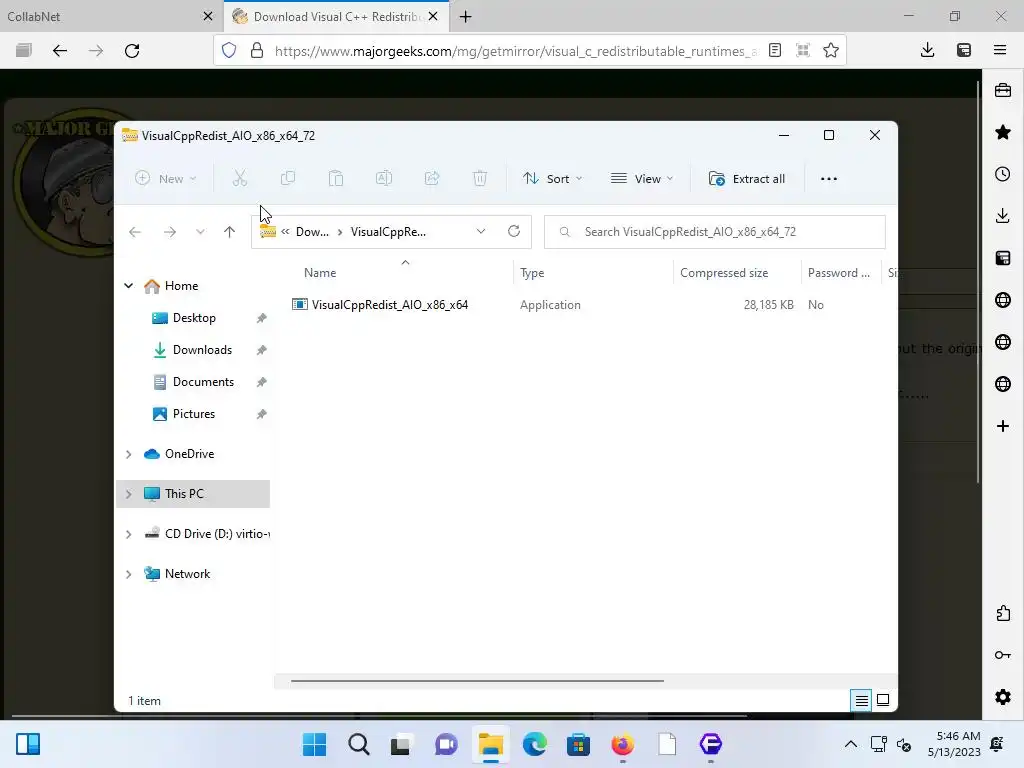Select Desktop in navigation pane
This screenshot has width=1024, height=768.
point(194,318)
